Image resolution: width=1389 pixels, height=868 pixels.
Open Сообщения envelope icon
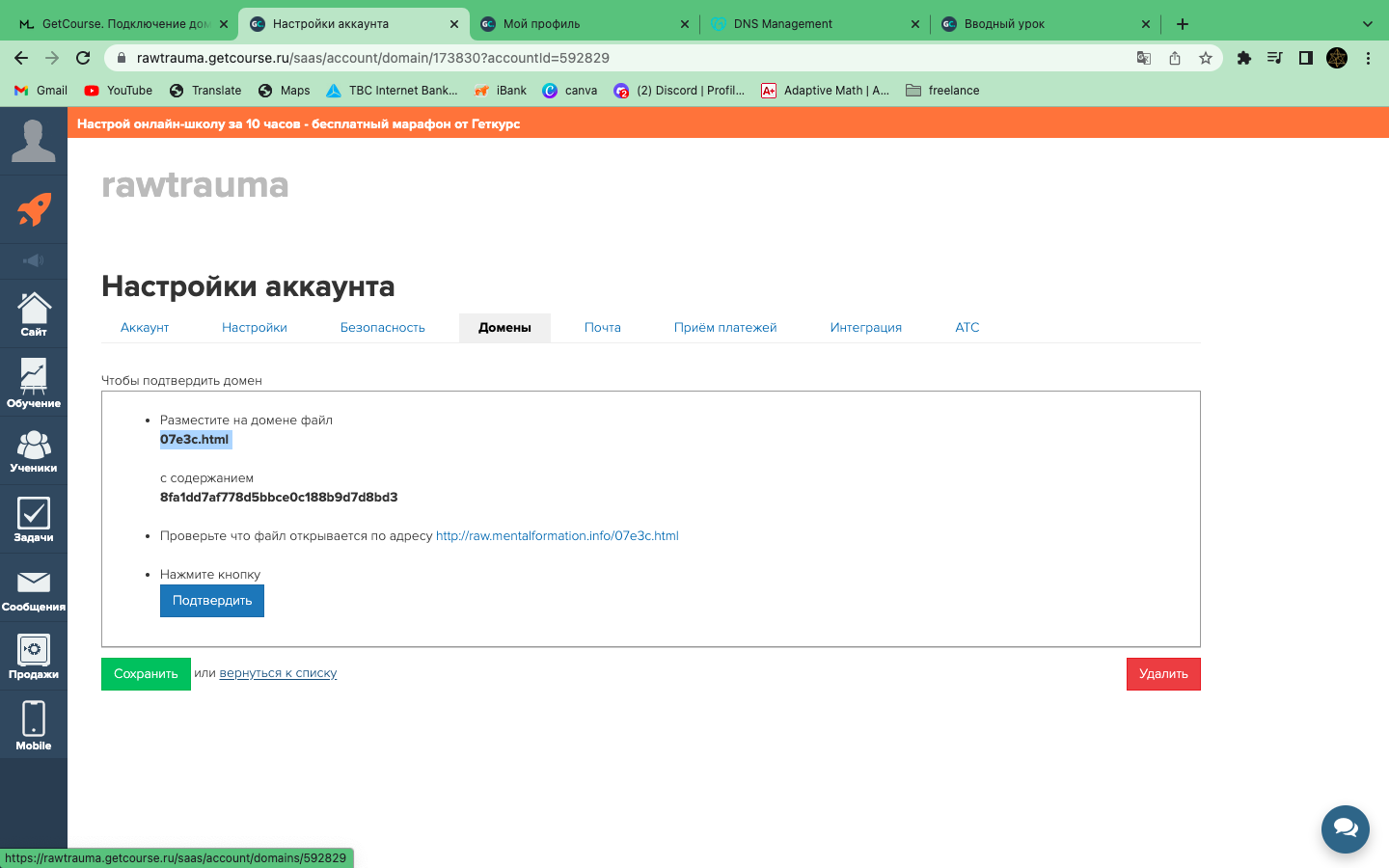click(x=34, y=588)
